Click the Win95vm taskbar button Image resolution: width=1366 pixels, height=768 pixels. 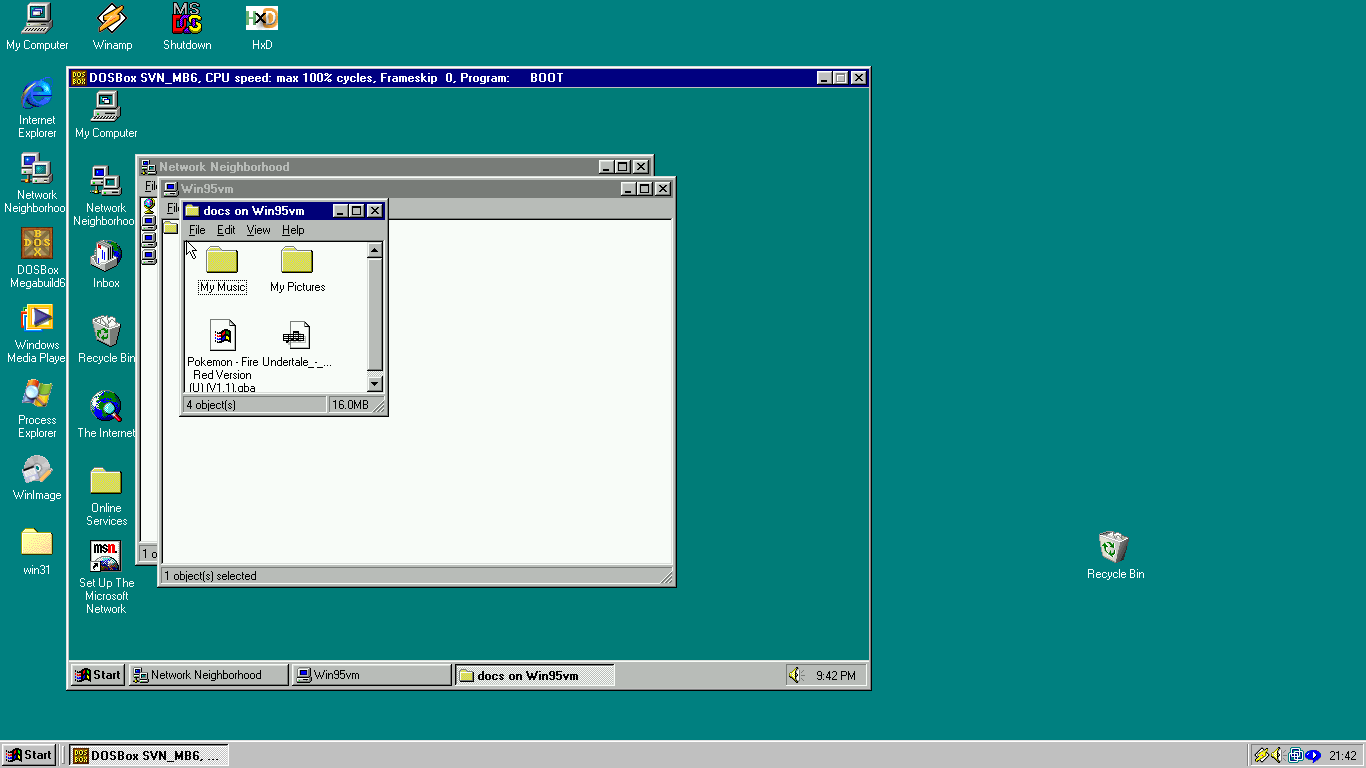(x=371, y=675)
